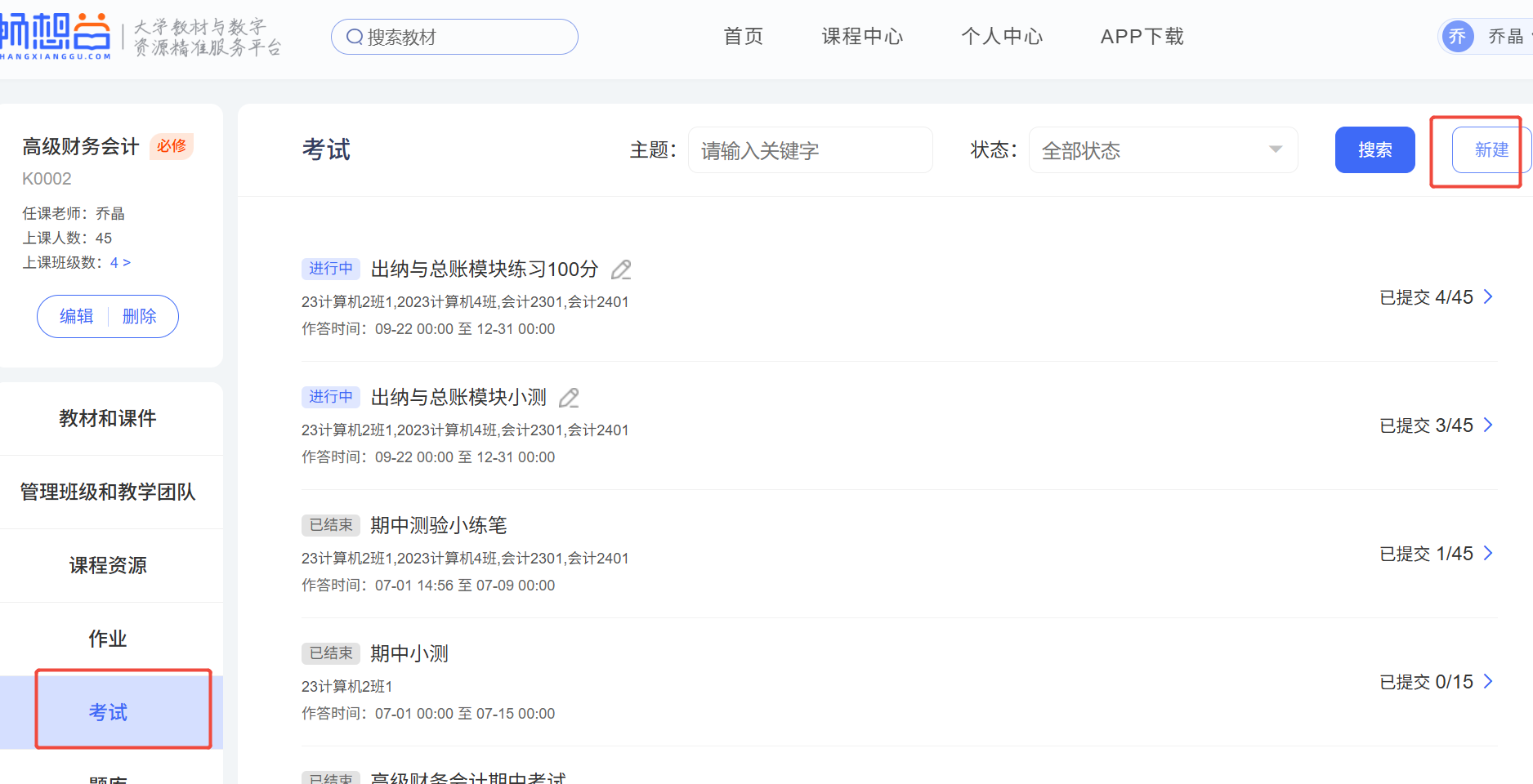Click the 乔 user avatar icon
1533x784 pixels.
[1457, 37]
